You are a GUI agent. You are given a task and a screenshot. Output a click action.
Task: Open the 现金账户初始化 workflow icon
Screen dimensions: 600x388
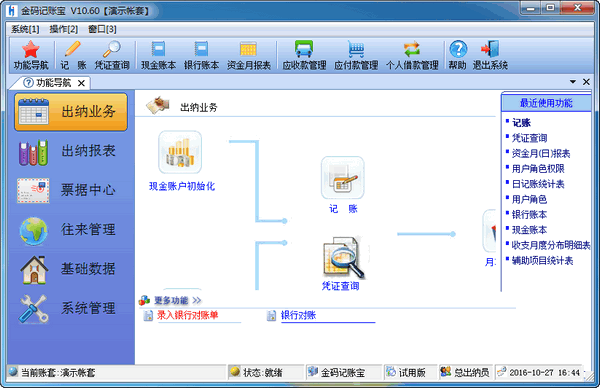[180, 152]
